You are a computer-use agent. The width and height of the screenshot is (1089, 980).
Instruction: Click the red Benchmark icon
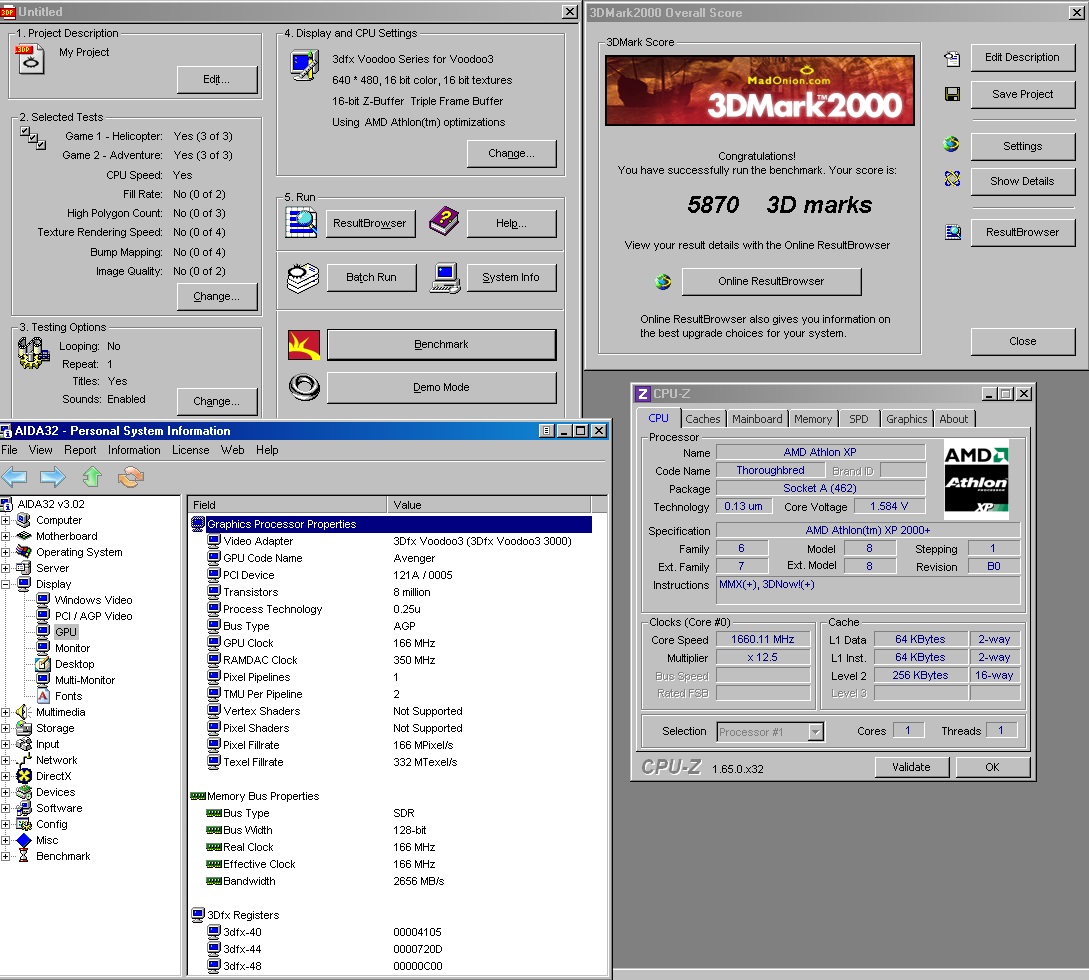click(x=304, y=344)
